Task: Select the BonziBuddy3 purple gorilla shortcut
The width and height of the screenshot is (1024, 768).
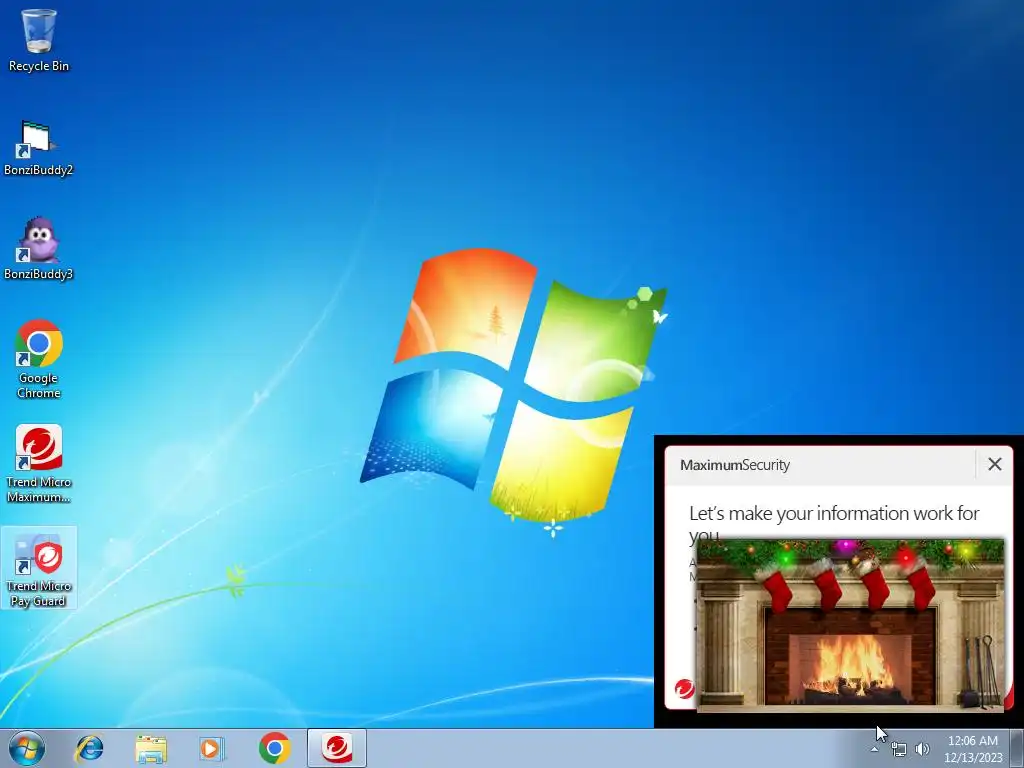Action: 39,249
